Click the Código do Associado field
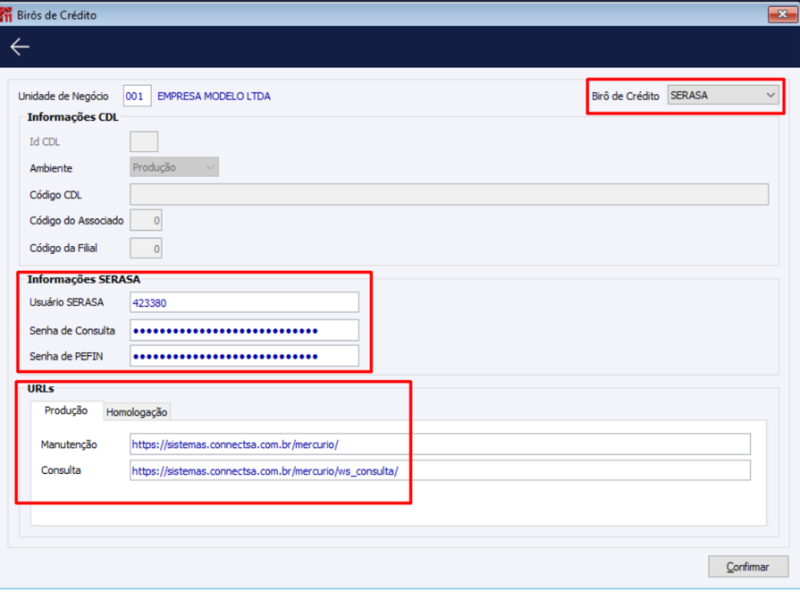This screenshot has height=592, width=800. click(146, 220)
